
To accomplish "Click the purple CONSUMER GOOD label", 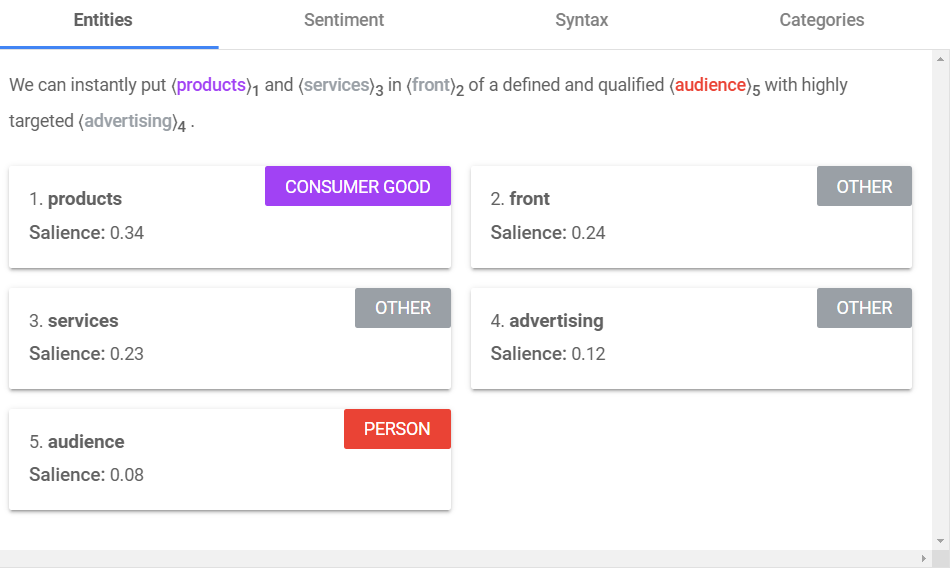I will [x=358, y=187].
